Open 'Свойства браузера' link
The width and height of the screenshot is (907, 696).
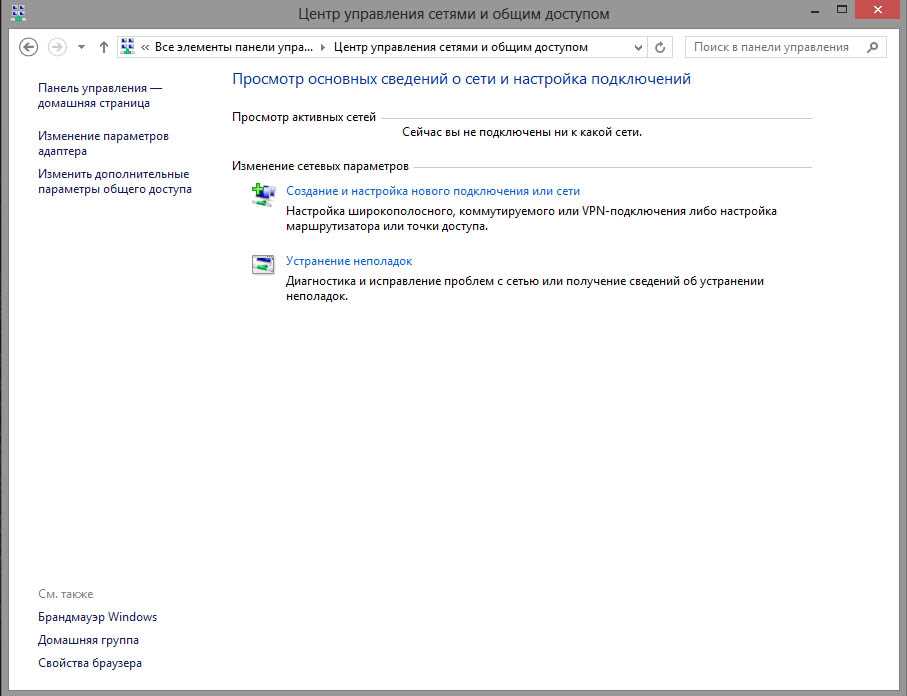tap(90, 663)
